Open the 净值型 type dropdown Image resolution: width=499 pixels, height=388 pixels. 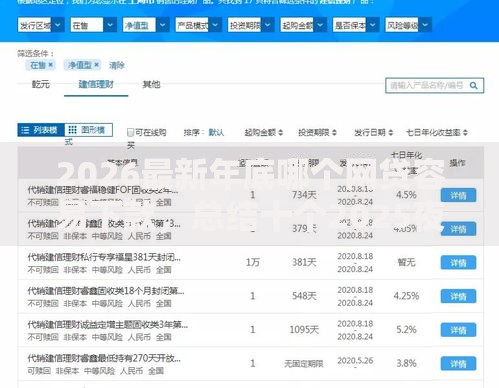[x=146, y=25]
